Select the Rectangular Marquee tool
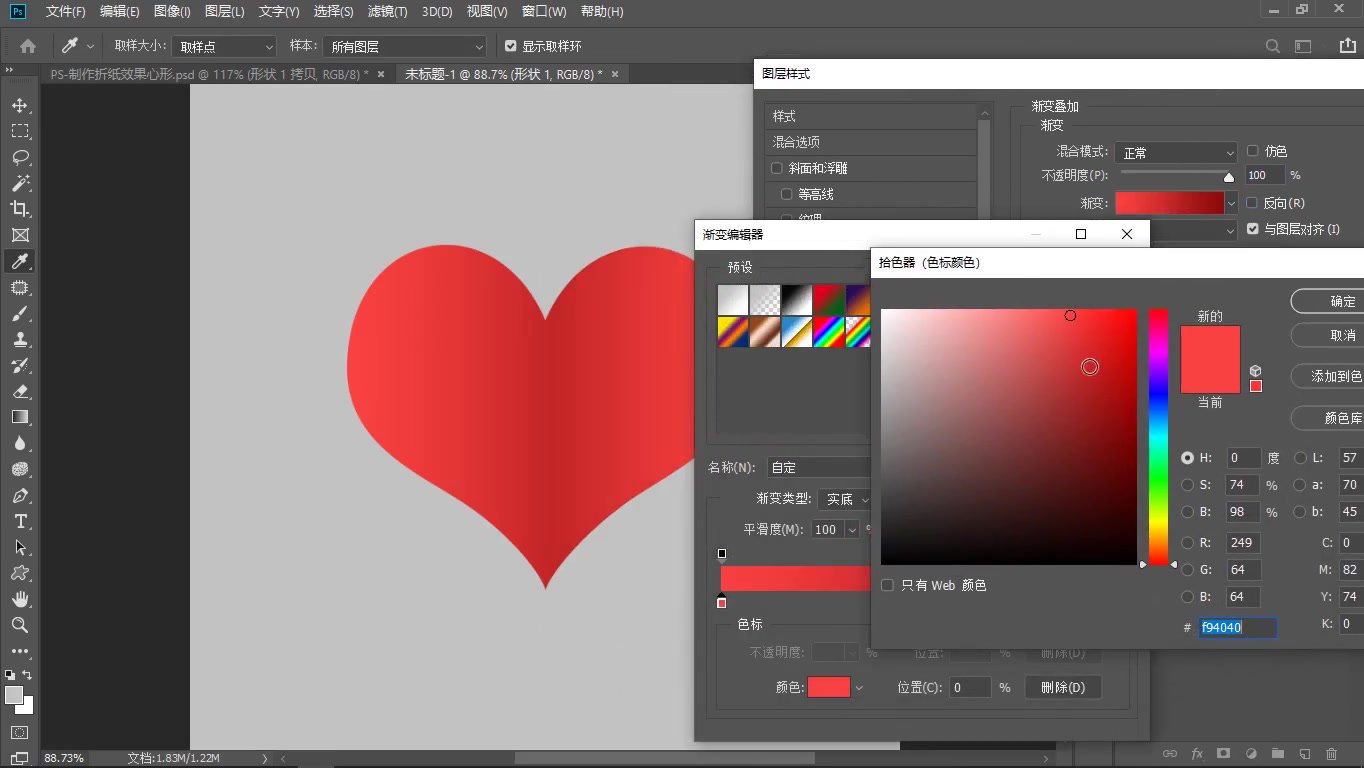Image resolution: width=1364 pixels, height=768 pixels. coord(20,131)
